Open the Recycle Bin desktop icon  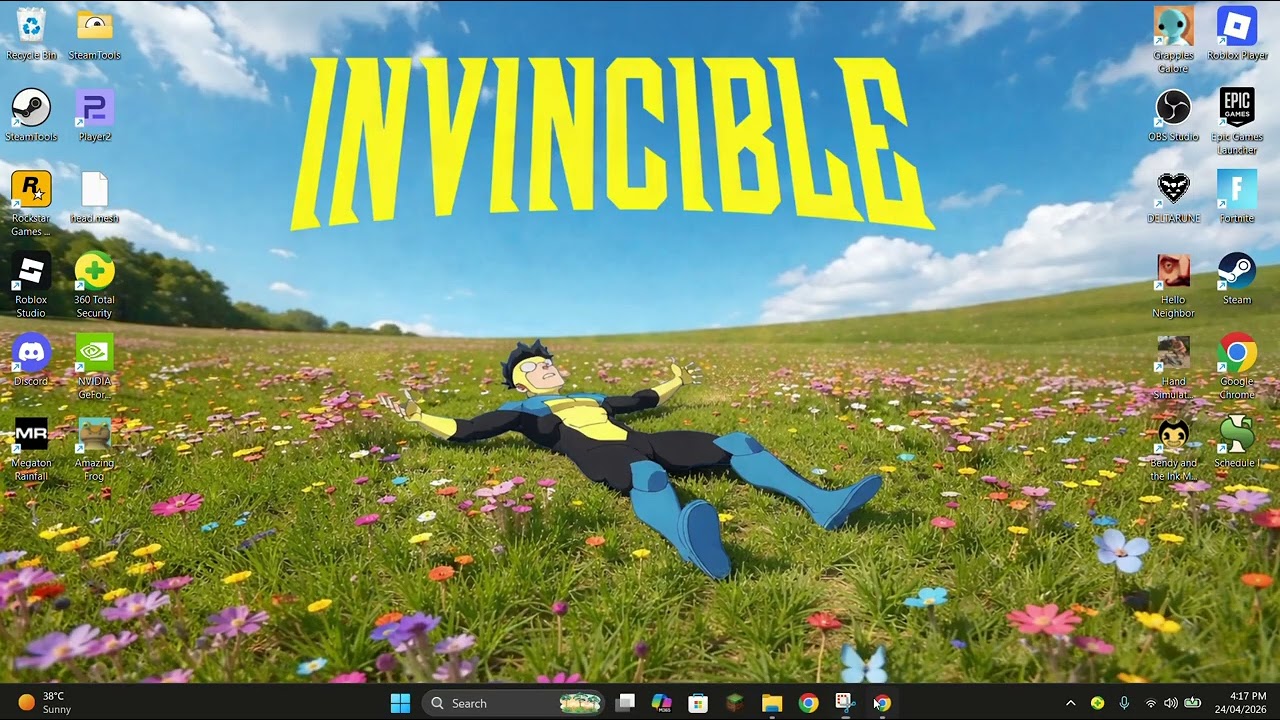tap(31, 34)
